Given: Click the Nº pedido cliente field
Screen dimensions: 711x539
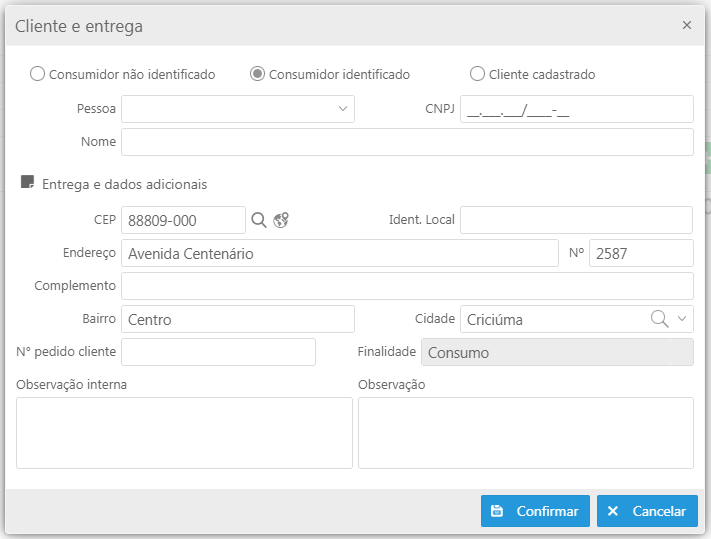Looking at the screenshot, I should click(x=218, y=352).
